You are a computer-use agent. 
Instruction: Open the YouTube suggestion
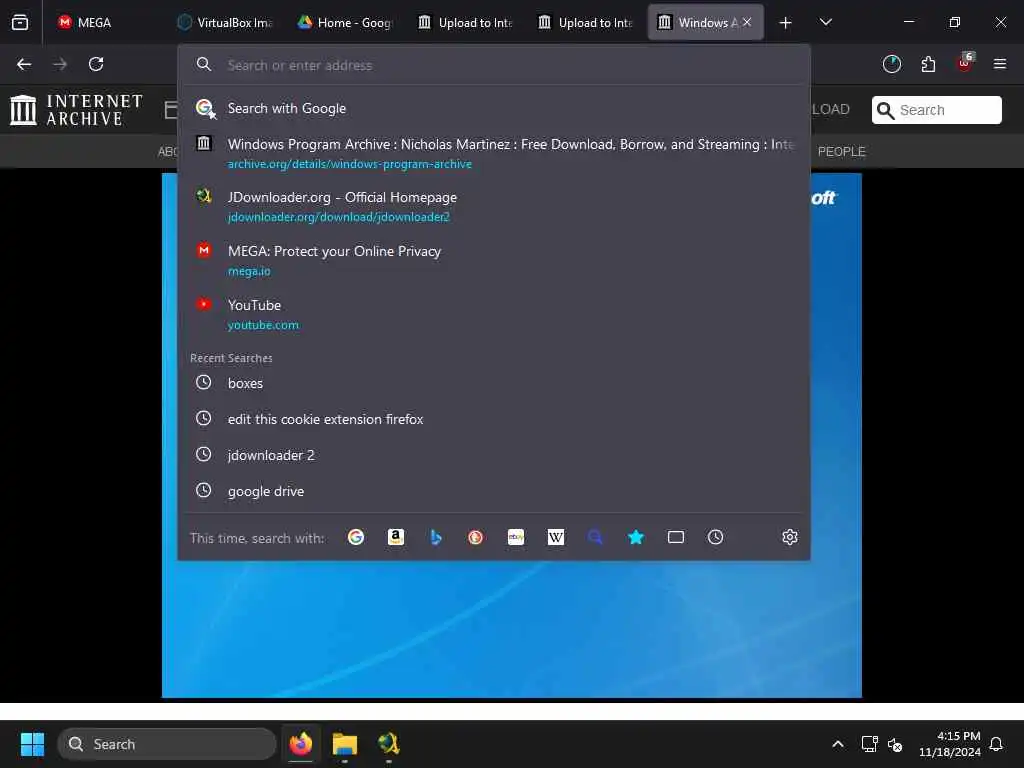coord(494,314)
